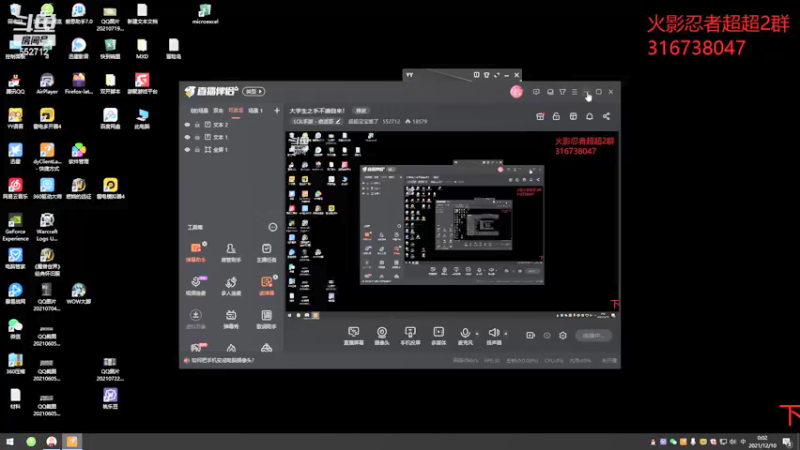Viewport: 800px width, 450px height.
Task: Hide the 文本 1 source layer
Action: (x=187, y=137)
